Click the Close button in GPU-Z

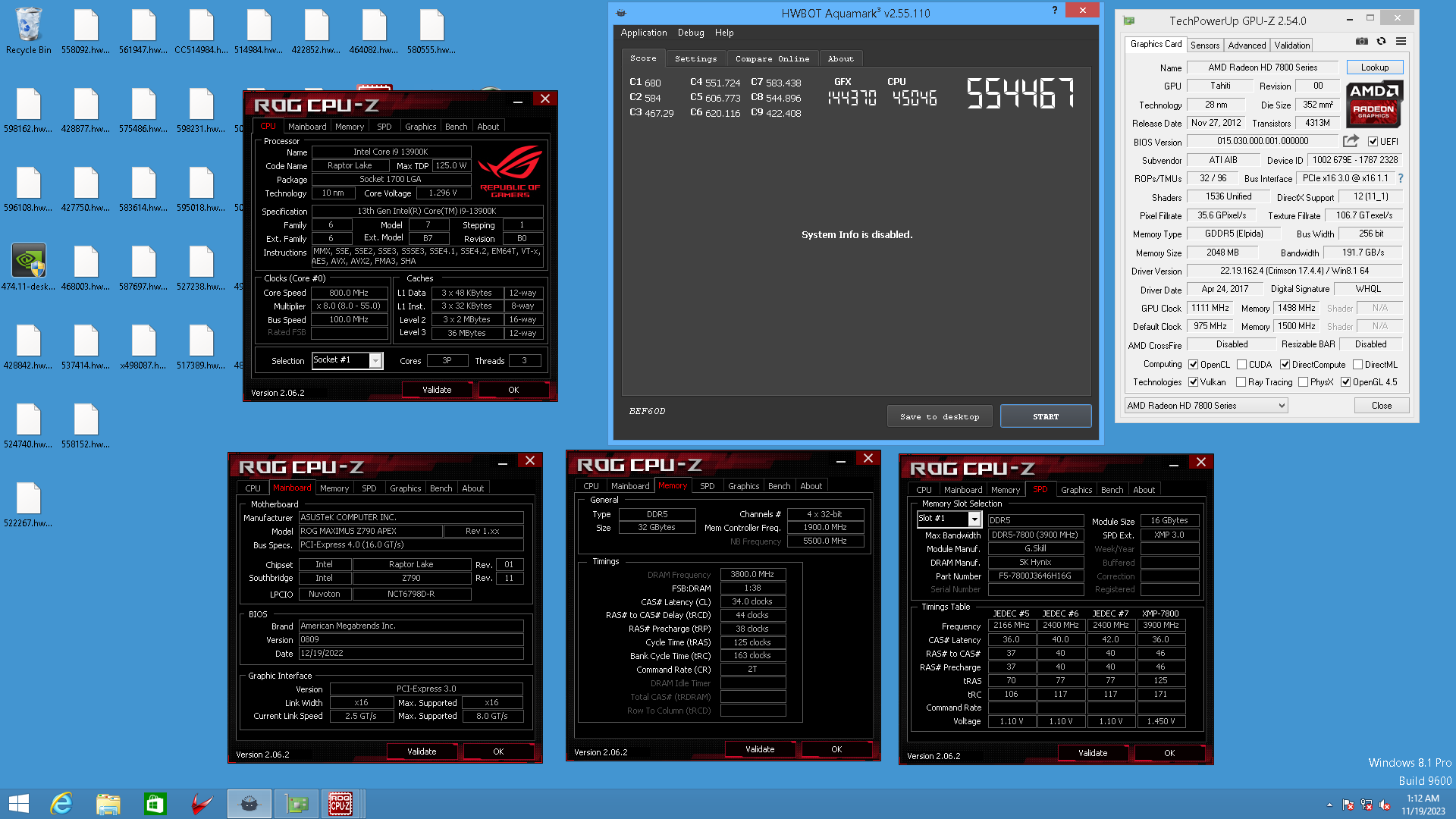click(1381, 406)
